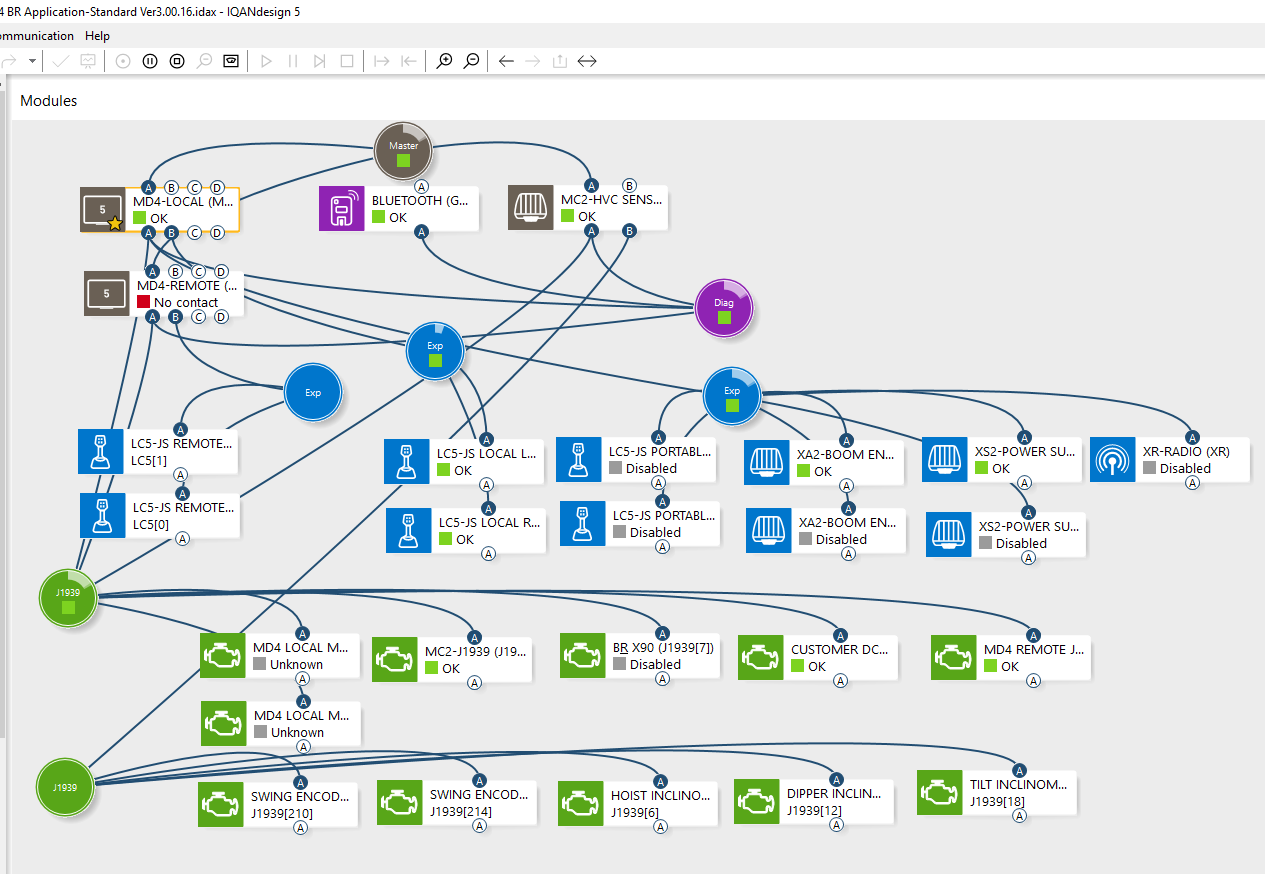
Task: Click the 'OK' status under BLUETOOTH
Action: click(398, 217)
